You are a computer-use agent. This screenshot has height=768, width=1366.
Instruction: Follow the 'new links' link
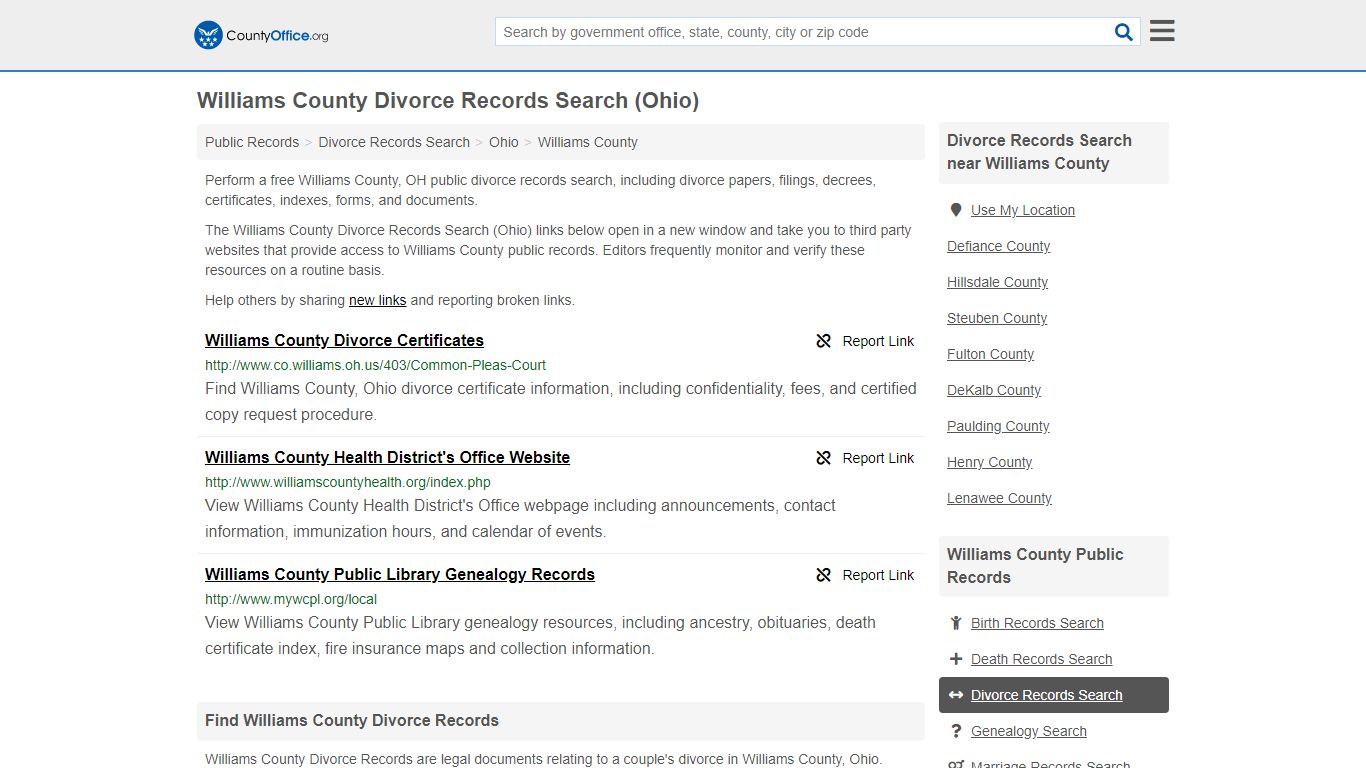[x=377, y=300]
